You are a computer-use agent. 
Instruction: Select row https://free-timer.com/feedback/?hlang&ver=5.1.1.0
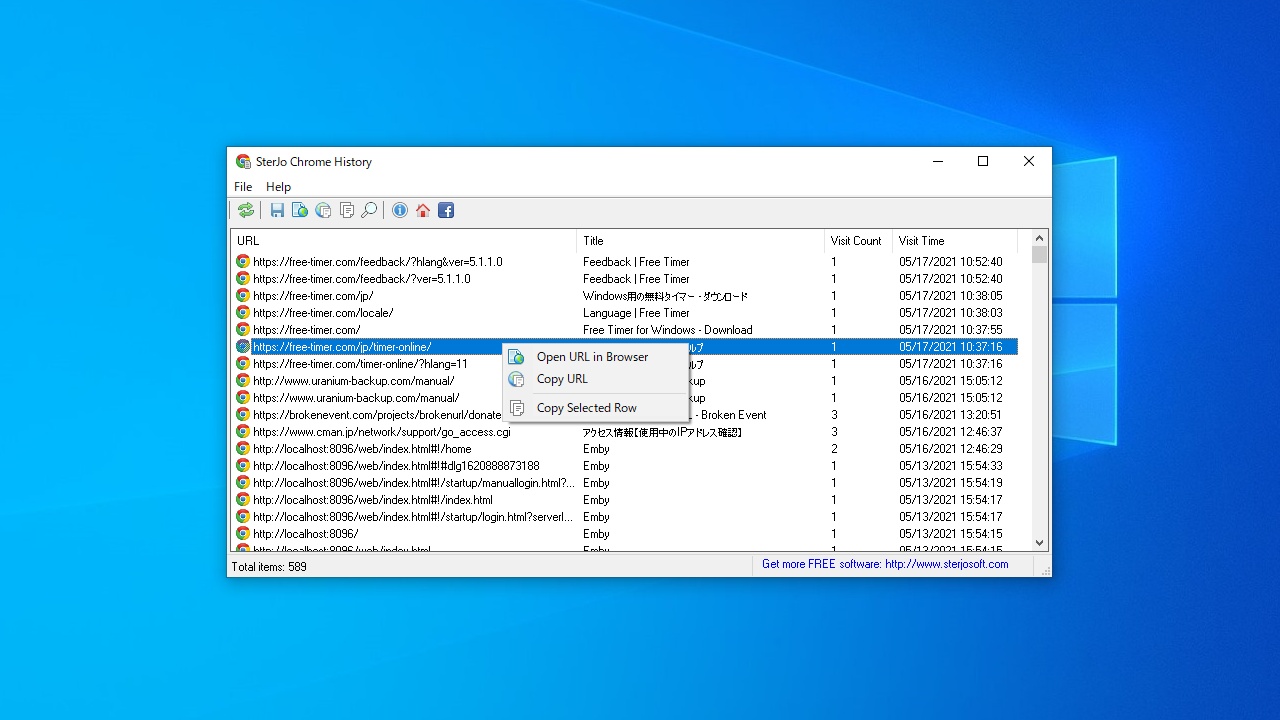pyautogui.click(x=625, y=262)
